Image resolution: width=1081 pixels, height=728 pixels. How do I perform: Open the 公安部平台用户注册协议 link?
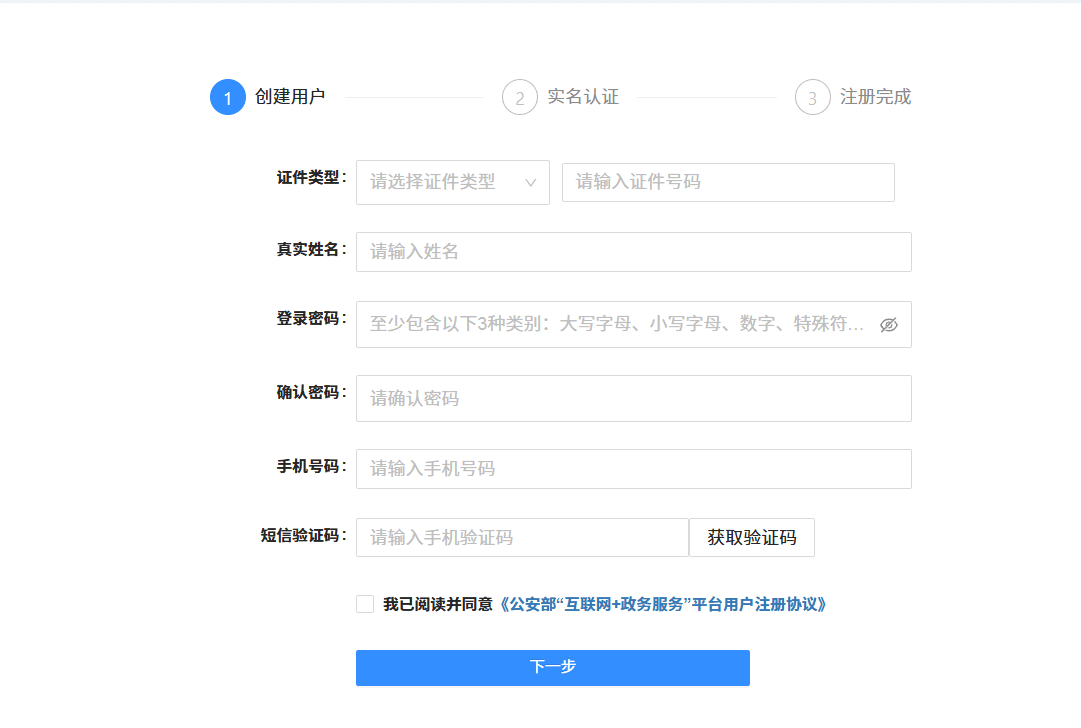(x=663, y=604)
